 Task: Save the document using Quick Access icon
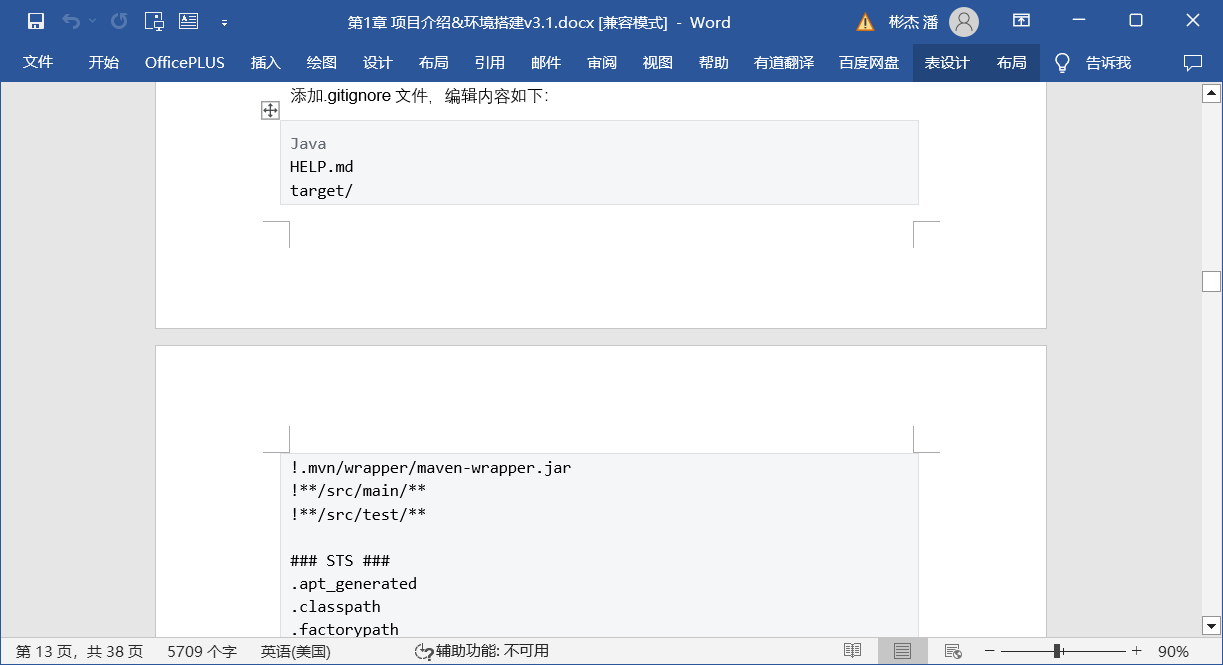click(x=36, y=21)
